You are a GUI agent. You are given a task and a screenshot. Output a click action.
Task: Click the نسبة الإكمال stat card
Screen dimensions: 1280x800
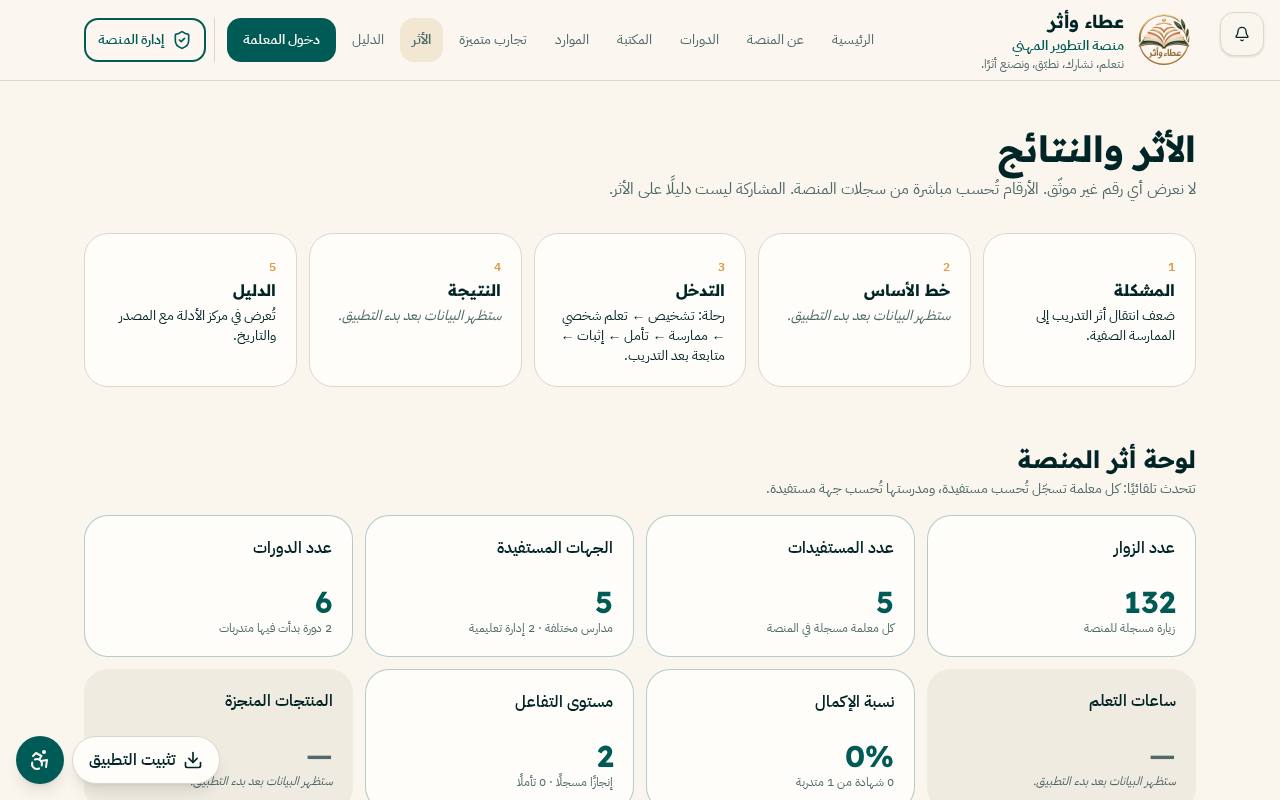click(x=780, y=735)
